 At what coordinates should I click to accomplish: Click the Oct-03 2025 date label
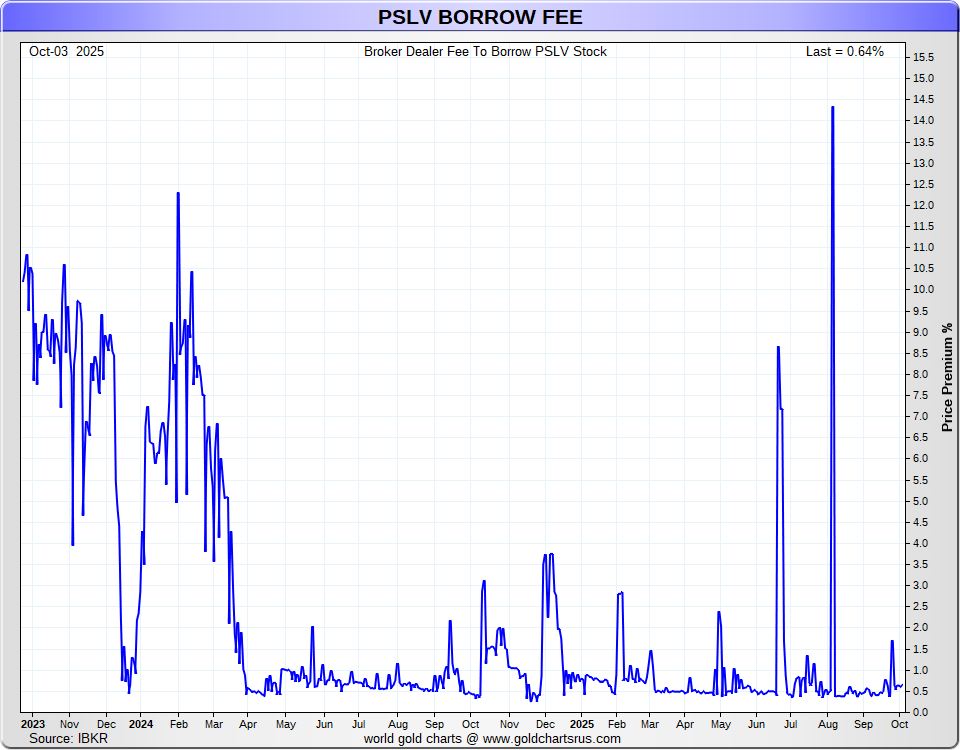click(66, 52)
